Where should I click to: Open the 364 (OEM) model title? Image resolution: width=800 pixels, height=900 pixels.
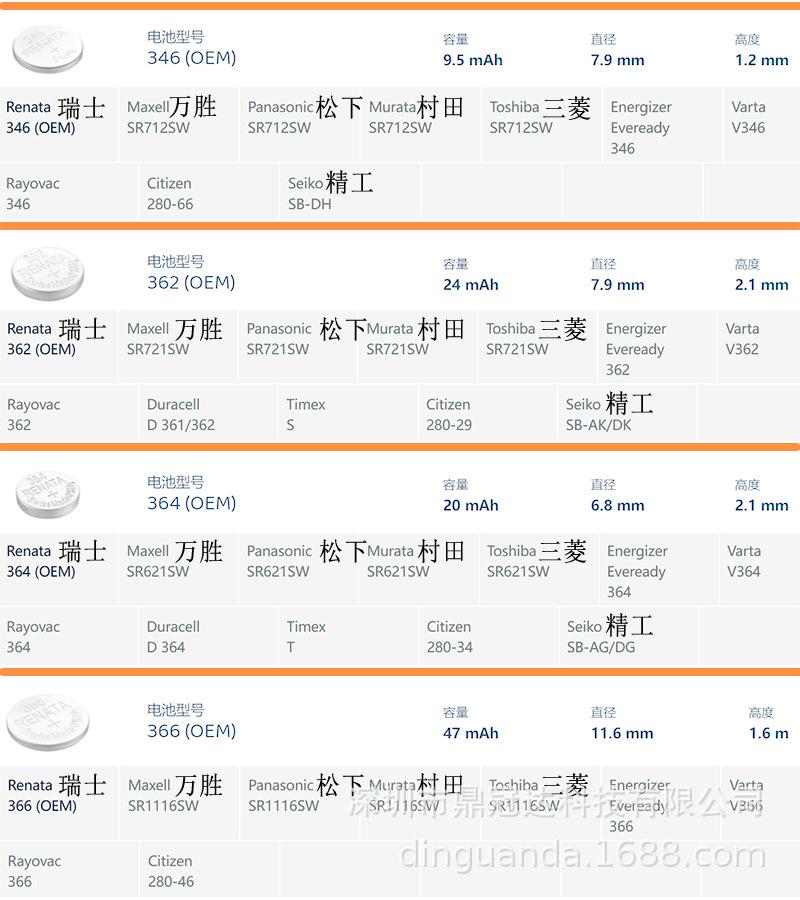point(192,503)
